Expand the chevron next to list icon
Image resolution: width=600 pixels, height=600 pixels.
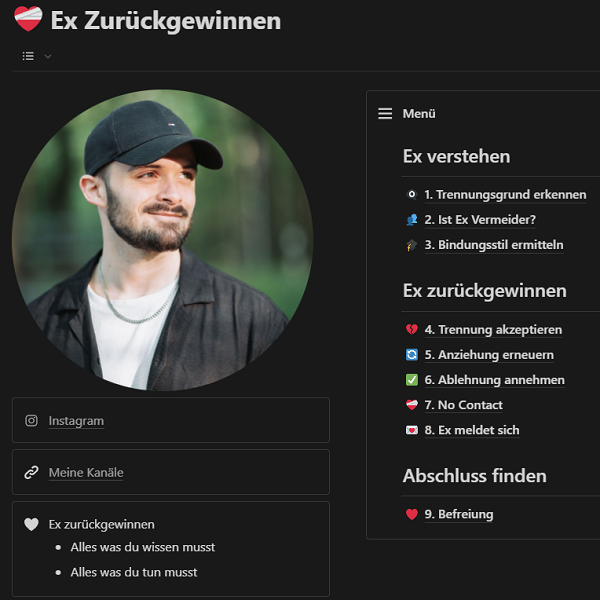[48, 57]
